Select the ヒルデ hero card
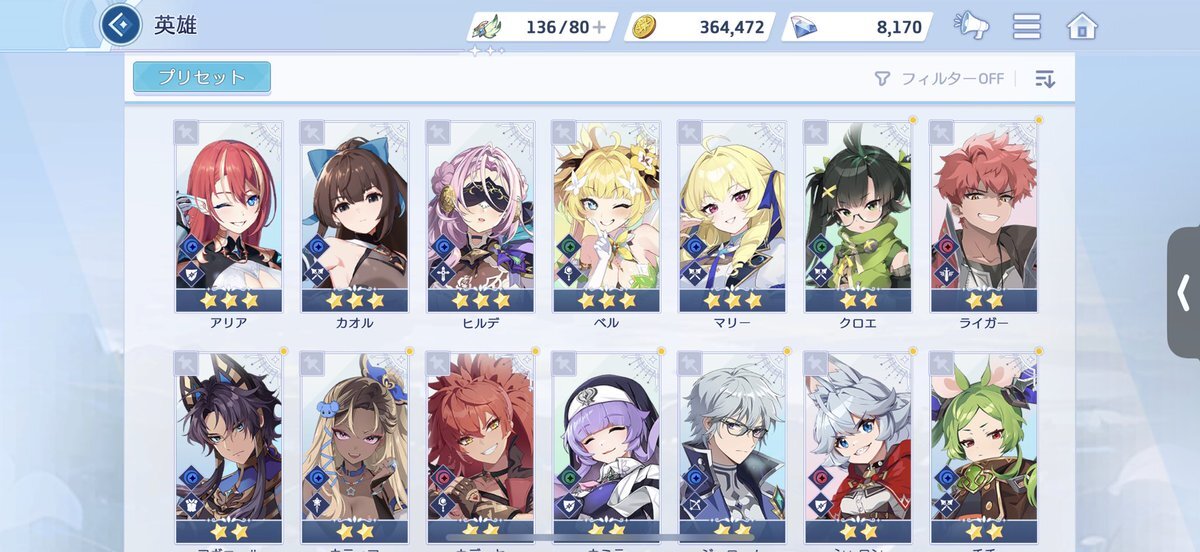This screenshot has width=1200, height=552. coord(480,216)
